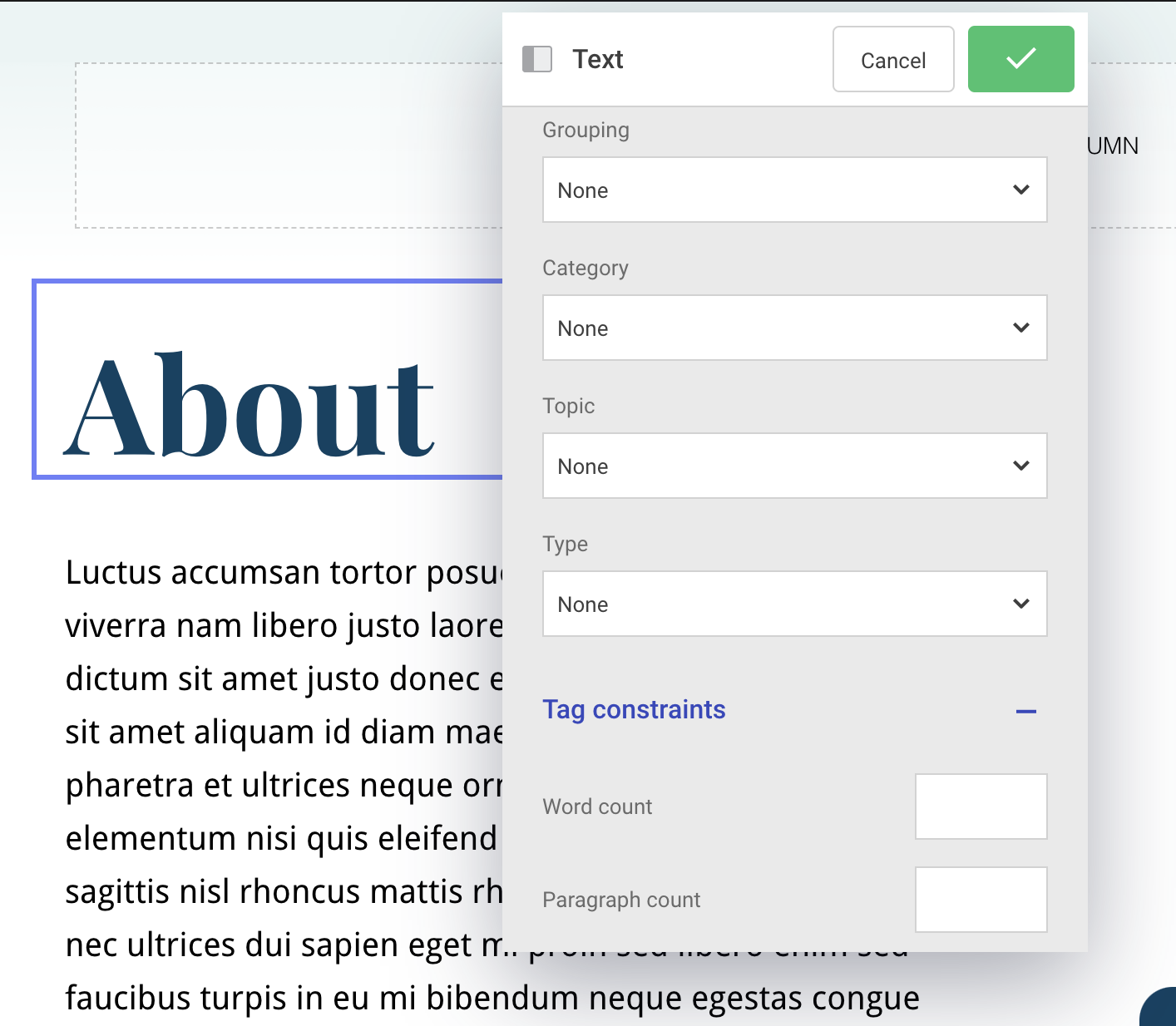Toggle the panel dock side icon

coord(537,59)
